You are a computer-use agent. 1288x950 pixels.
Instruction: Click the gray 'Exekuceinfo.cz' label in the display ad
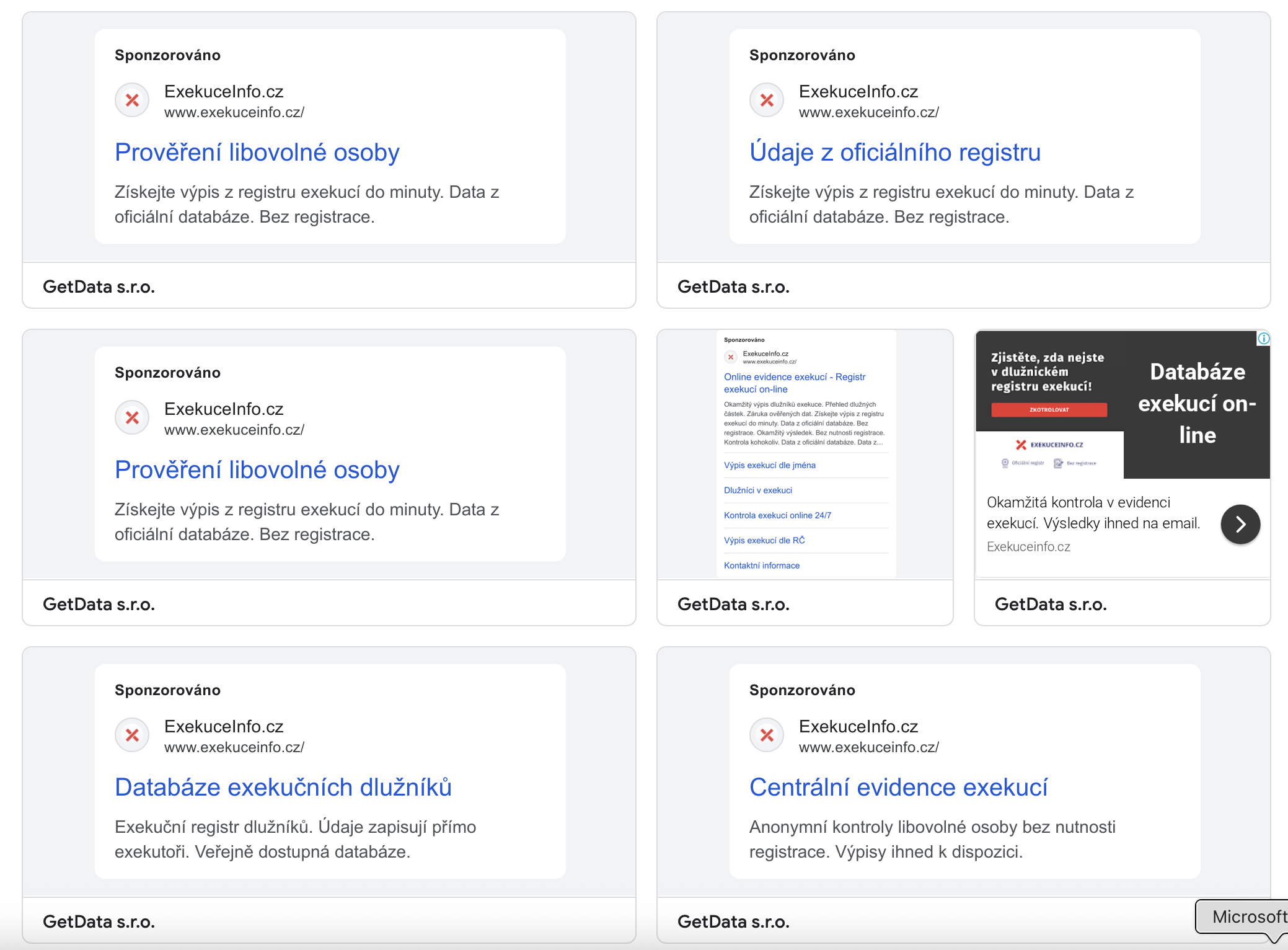(x=1028, y=547)
